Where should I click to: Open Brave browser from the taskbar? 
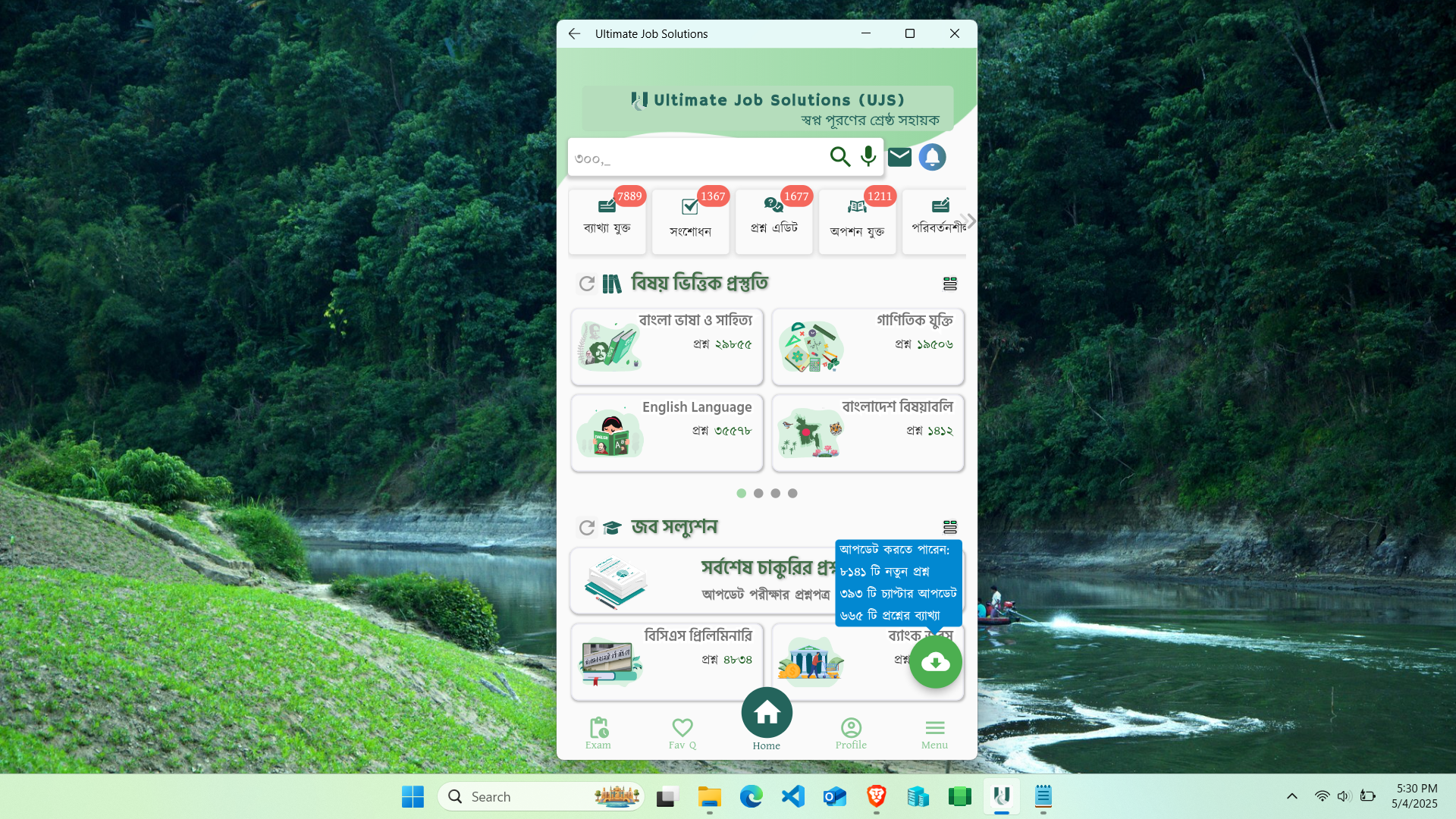coord(877,796)
